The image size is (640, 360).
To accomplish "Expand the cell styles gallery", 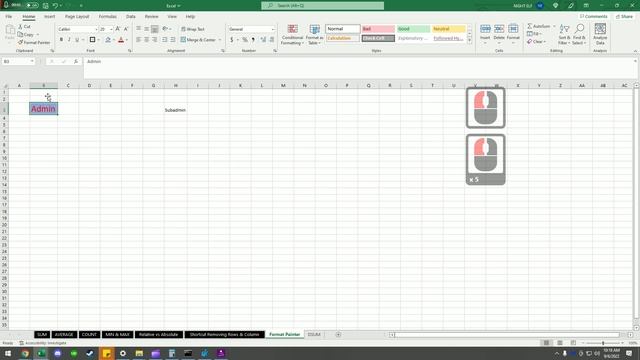I will click(x=469, y=41).
